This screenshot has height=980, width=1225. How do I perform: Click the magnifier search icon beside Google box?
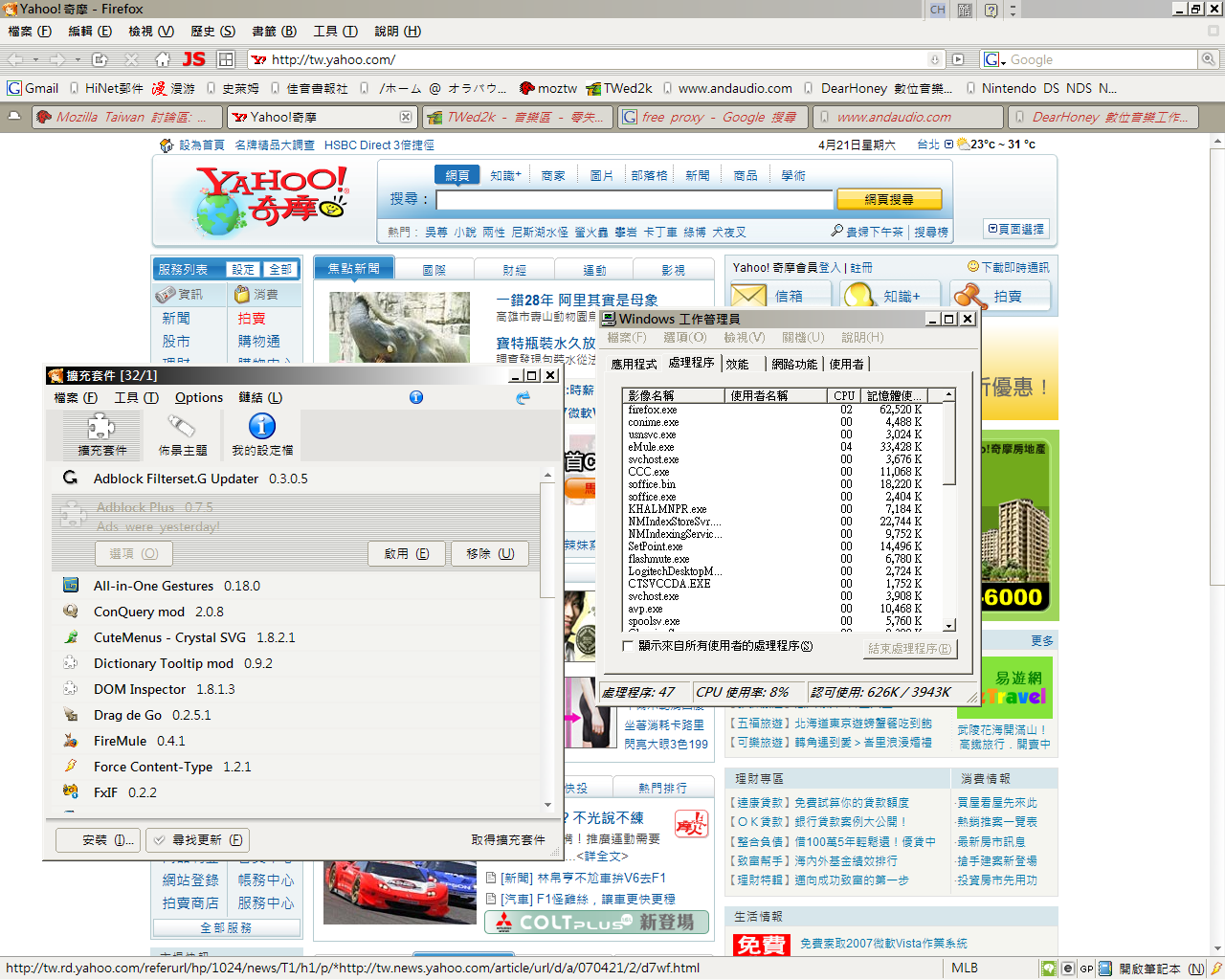[x=1208, y=59]
